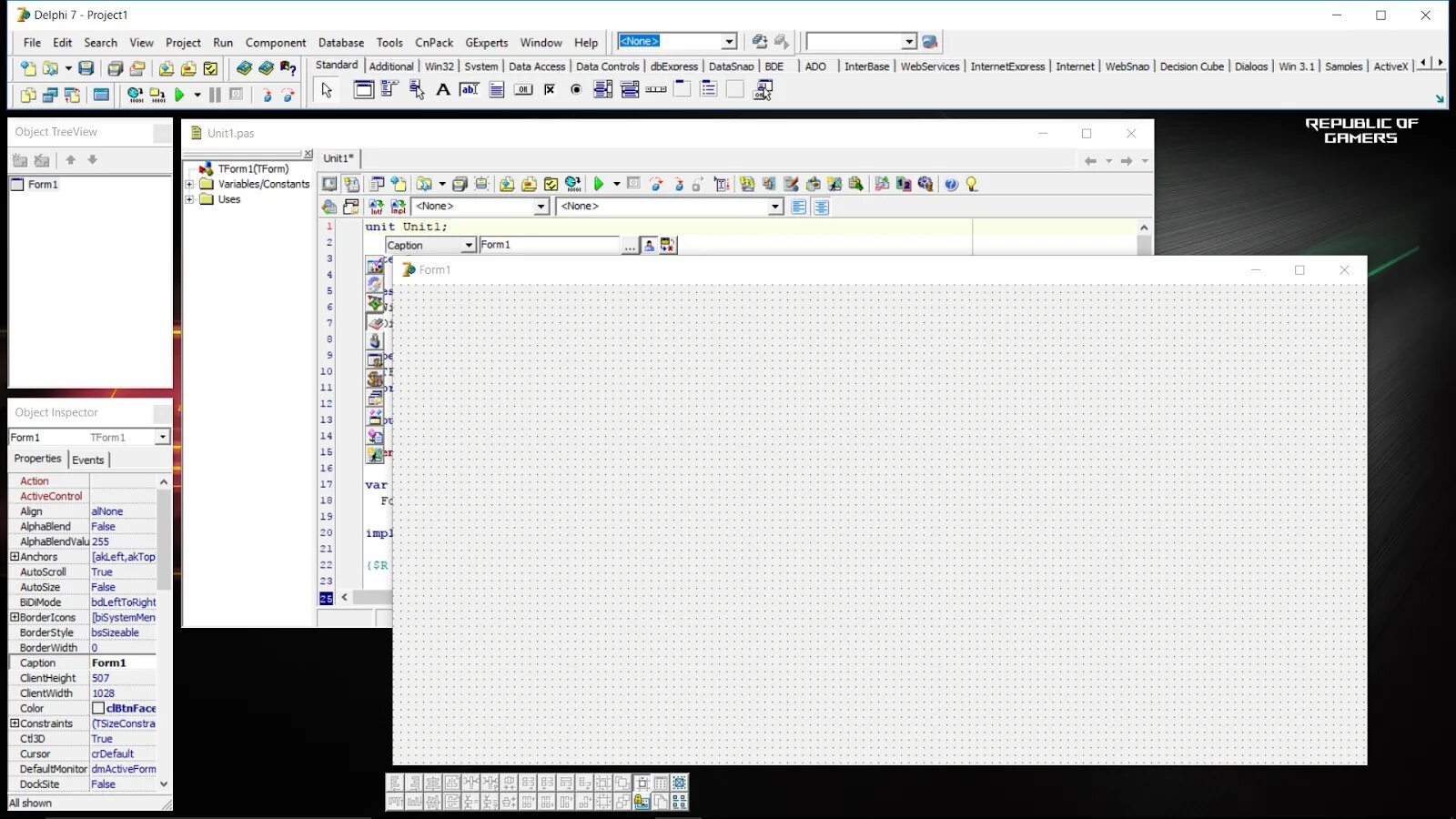1456x819 pixels.
Task: Open the Component menu
Action: pyautogui.click(x=276, y=43)
